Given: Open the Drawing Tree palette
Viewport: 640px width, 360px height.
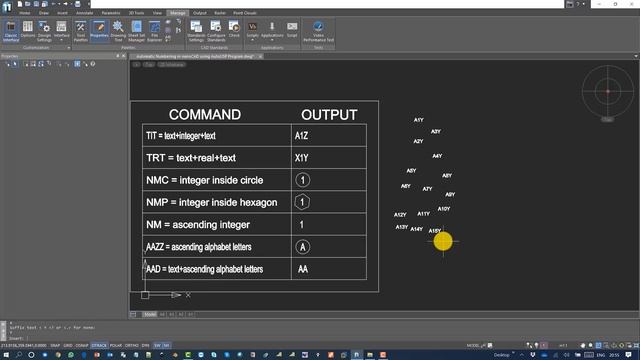Looking at the screenshot, I should [118, 31].
